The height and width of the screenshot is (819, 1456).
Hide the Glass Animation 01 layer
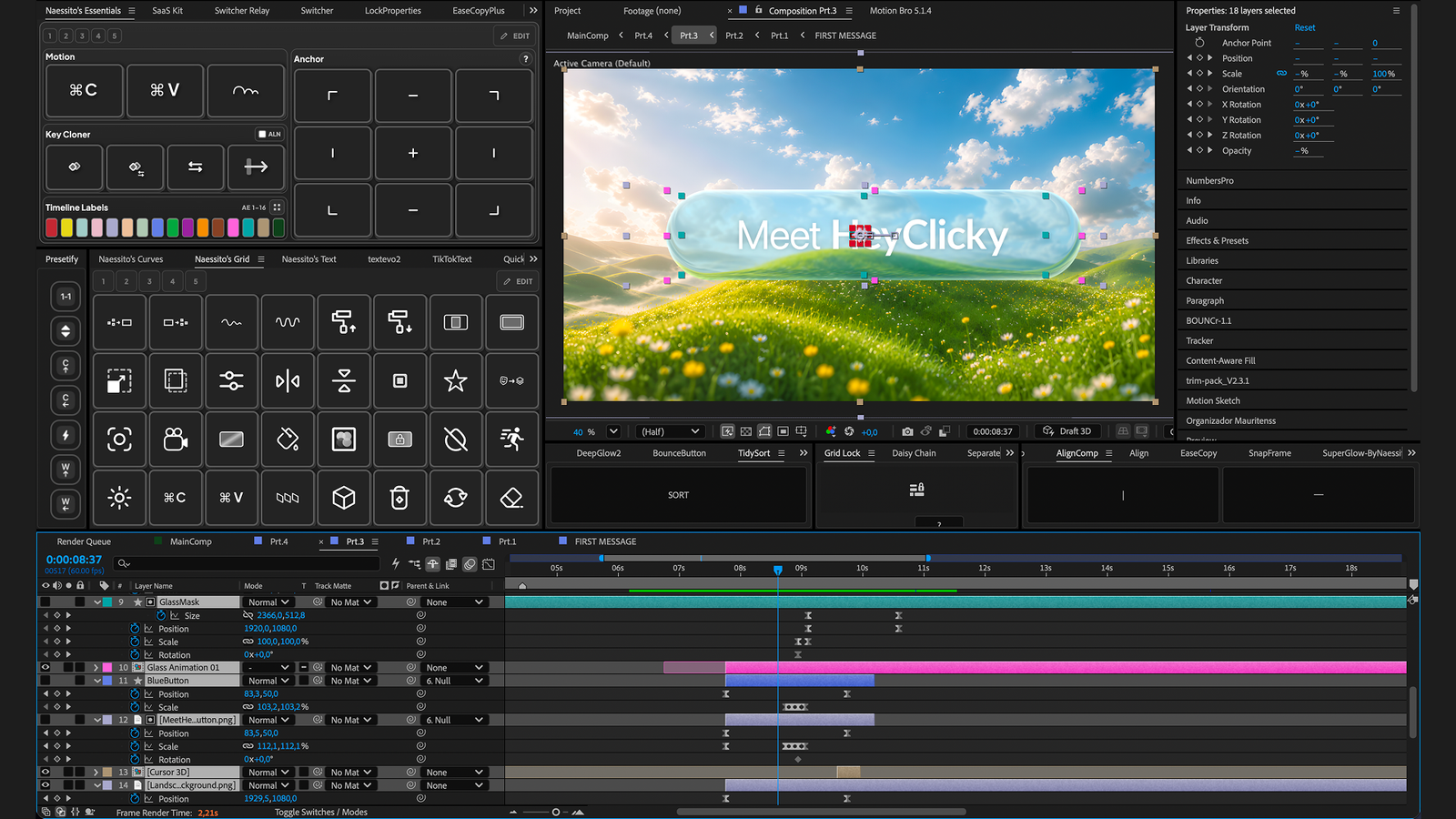(x=45, y=668)
